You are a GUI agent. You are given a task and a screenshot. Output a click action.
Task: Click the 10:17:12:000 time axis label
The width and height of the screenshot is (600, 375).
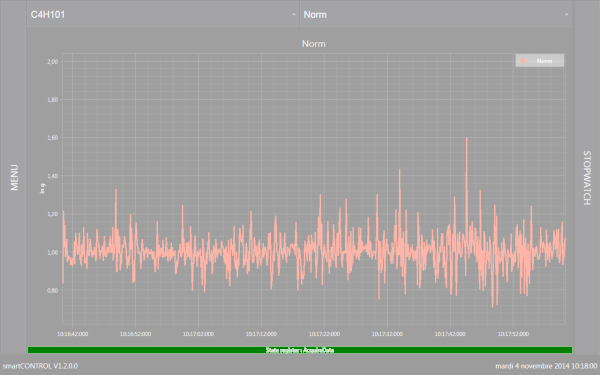tap(261, 334)
